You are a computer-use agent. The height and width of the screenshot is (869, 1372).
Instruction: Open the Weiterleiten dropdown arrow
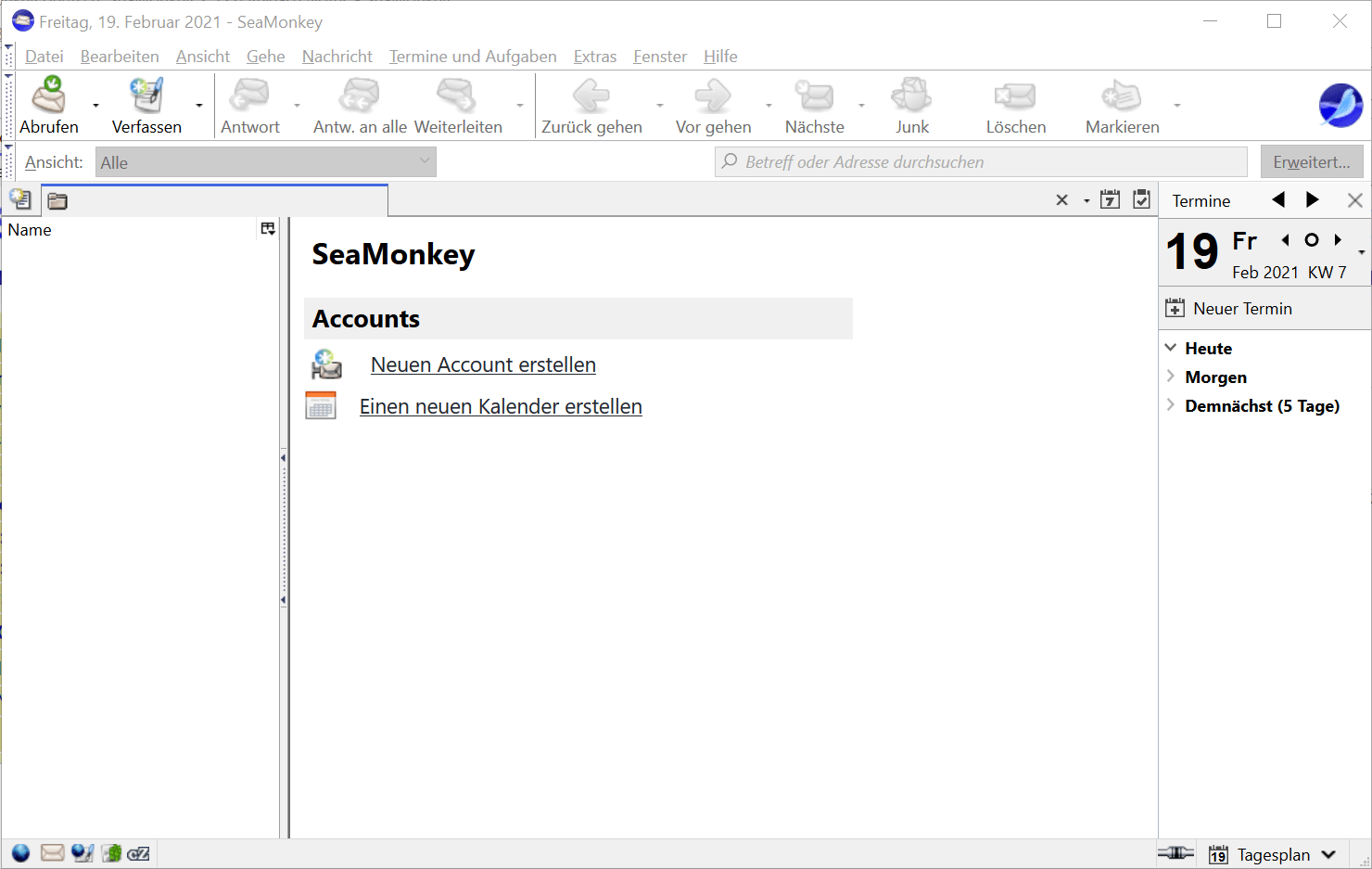tap(520, 106)
